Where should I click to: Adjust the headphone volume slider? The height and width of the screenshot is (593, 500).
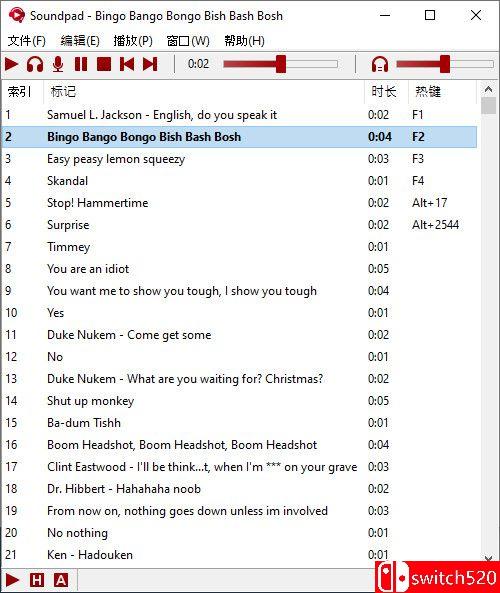(445, 64)
